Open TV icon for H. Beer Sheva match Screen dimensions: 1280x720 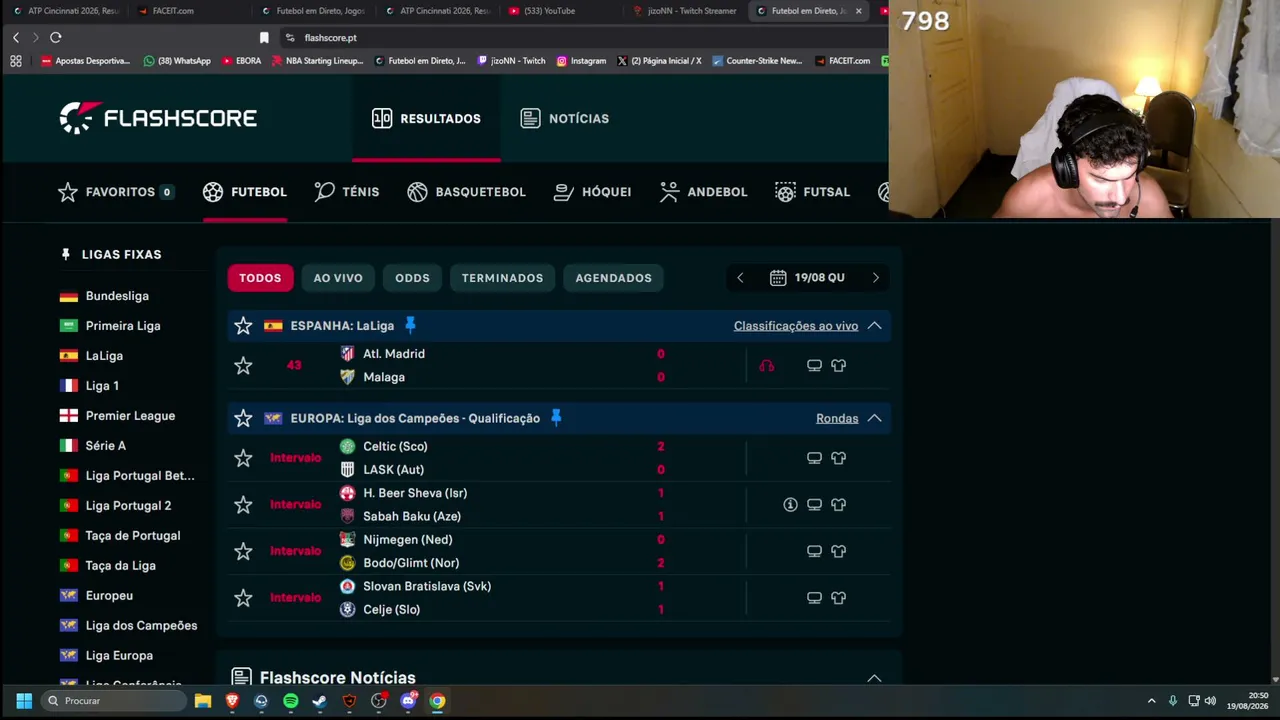click(814, 505)
